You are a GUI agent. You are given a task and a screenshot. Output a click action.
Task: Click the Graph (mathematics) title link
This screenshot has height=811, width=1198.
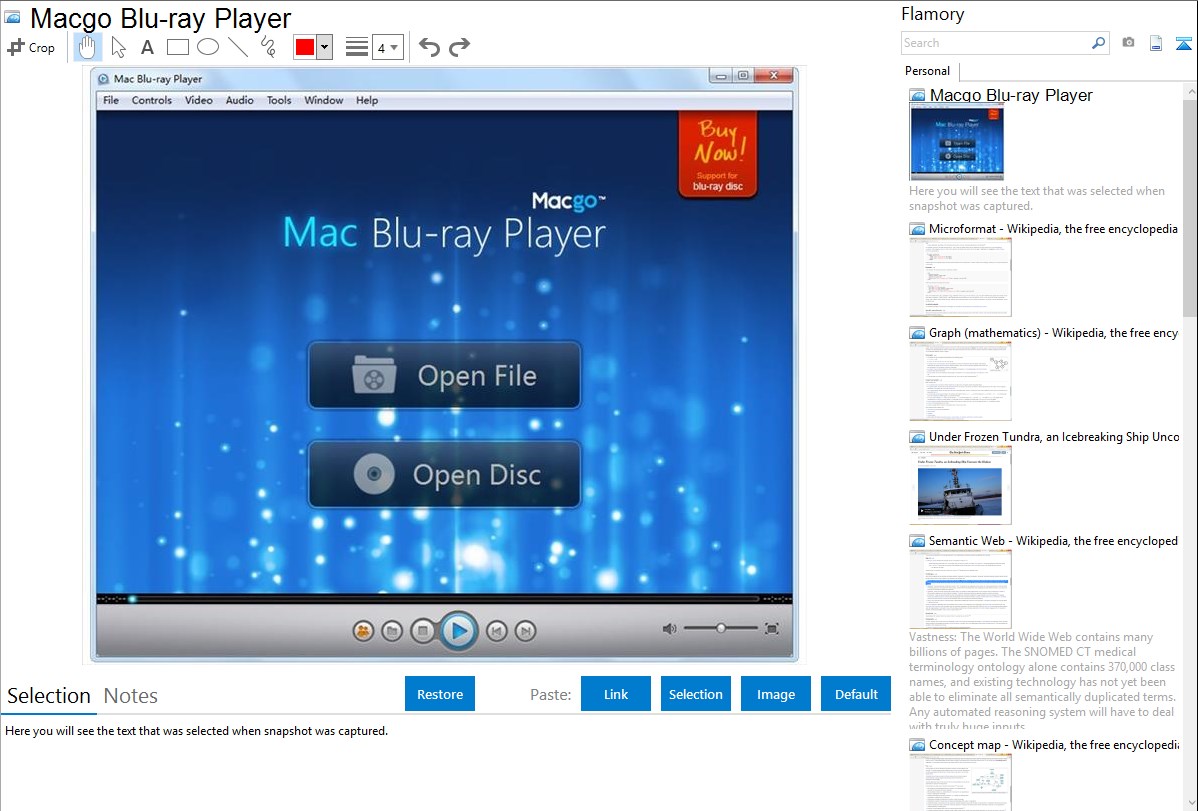tap(1053, 333)
